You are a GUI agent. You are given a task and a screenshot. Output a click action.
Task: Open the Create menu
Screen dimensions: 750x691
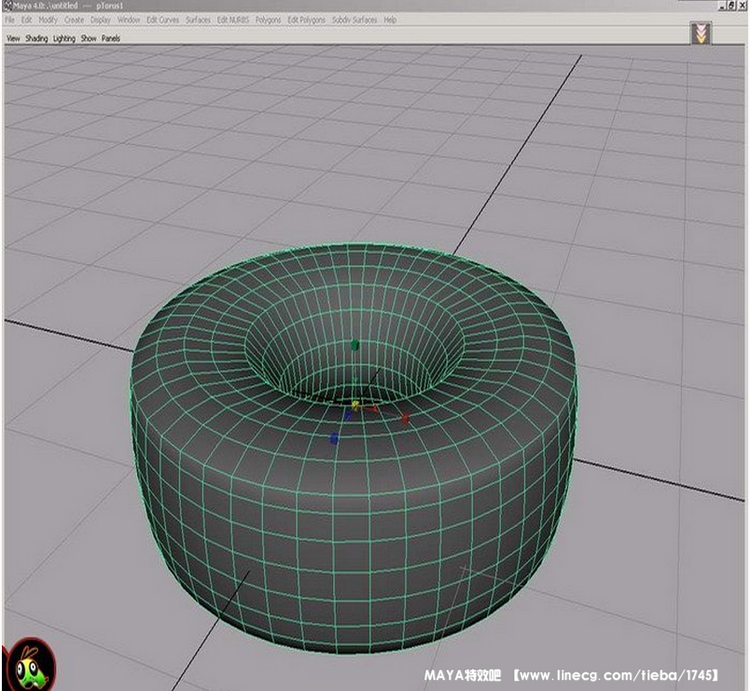click(74, 20)
